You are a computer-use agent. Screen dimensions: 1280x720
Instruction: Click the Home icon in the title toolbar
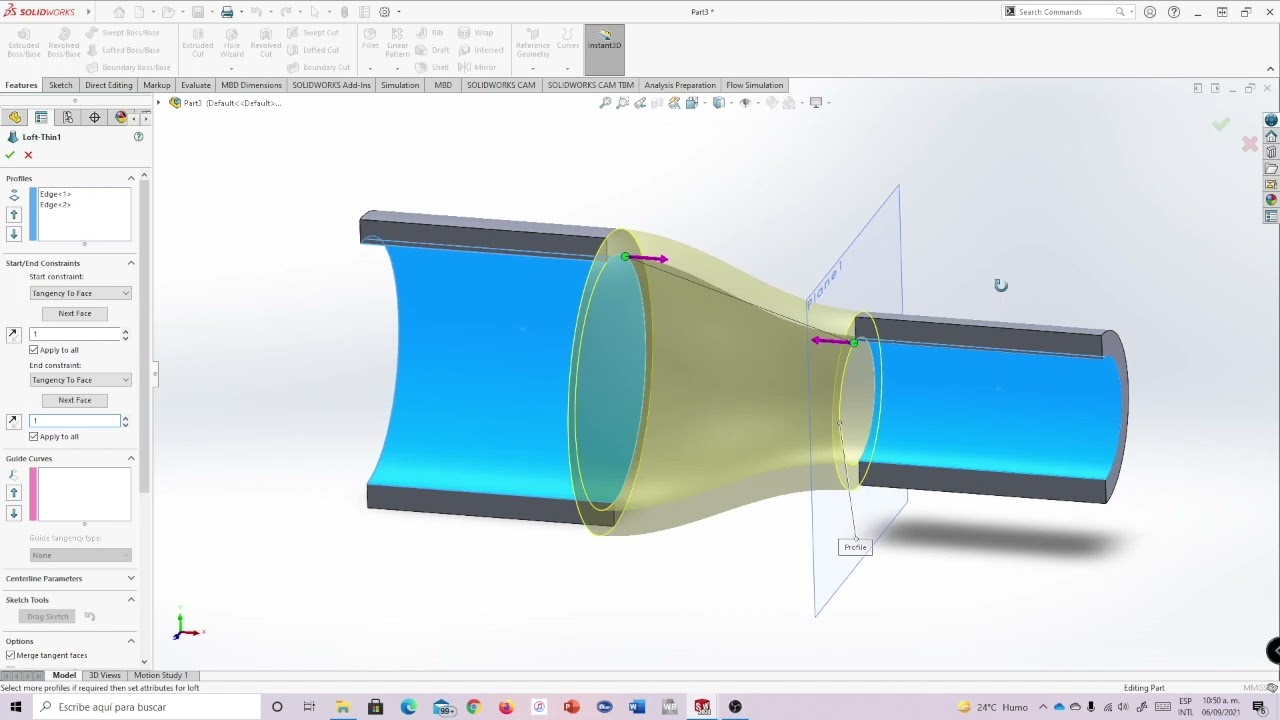coord(119,12)
